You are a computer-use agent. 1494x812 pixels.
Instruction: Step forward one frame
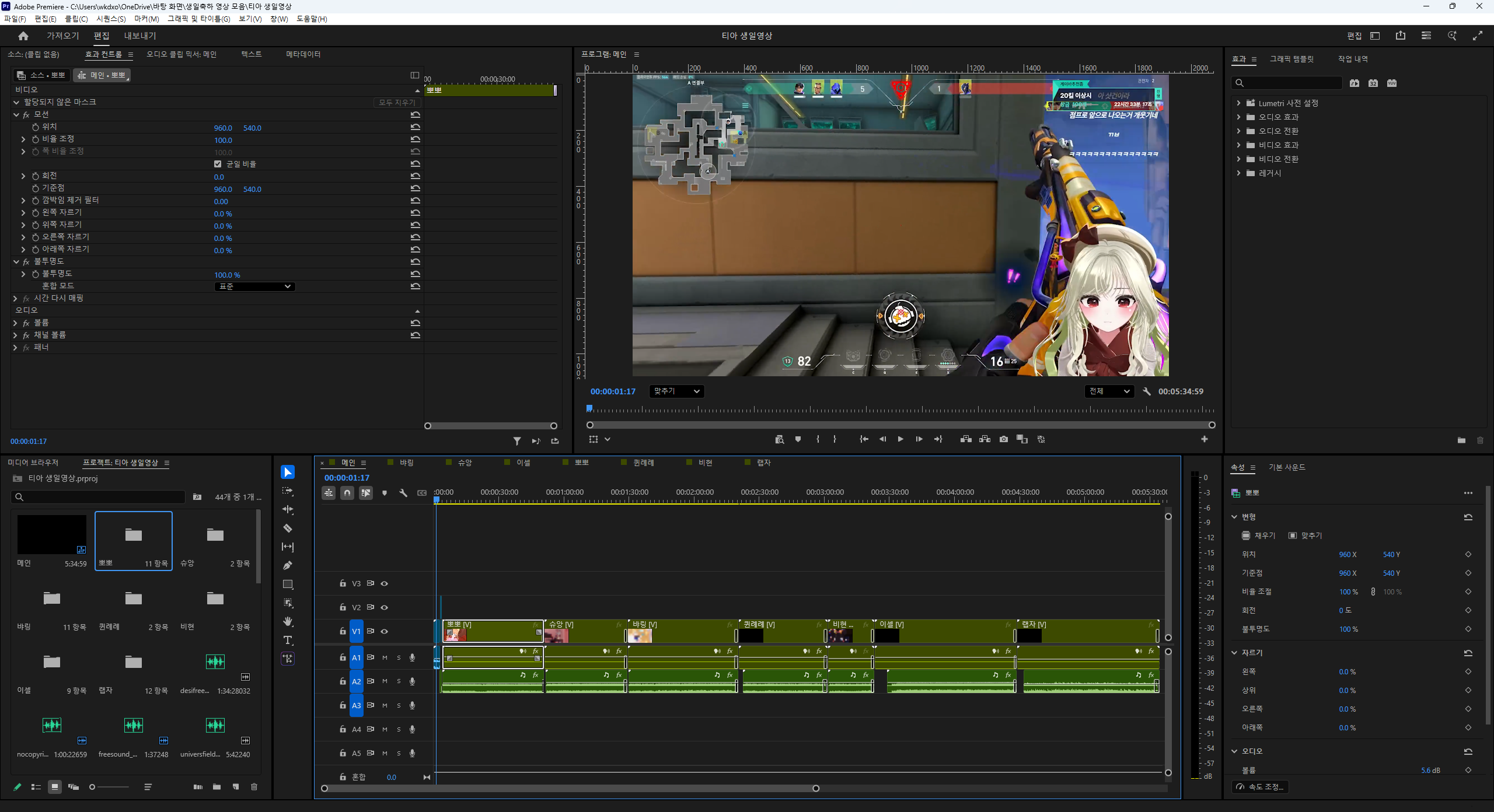(919, 439)
